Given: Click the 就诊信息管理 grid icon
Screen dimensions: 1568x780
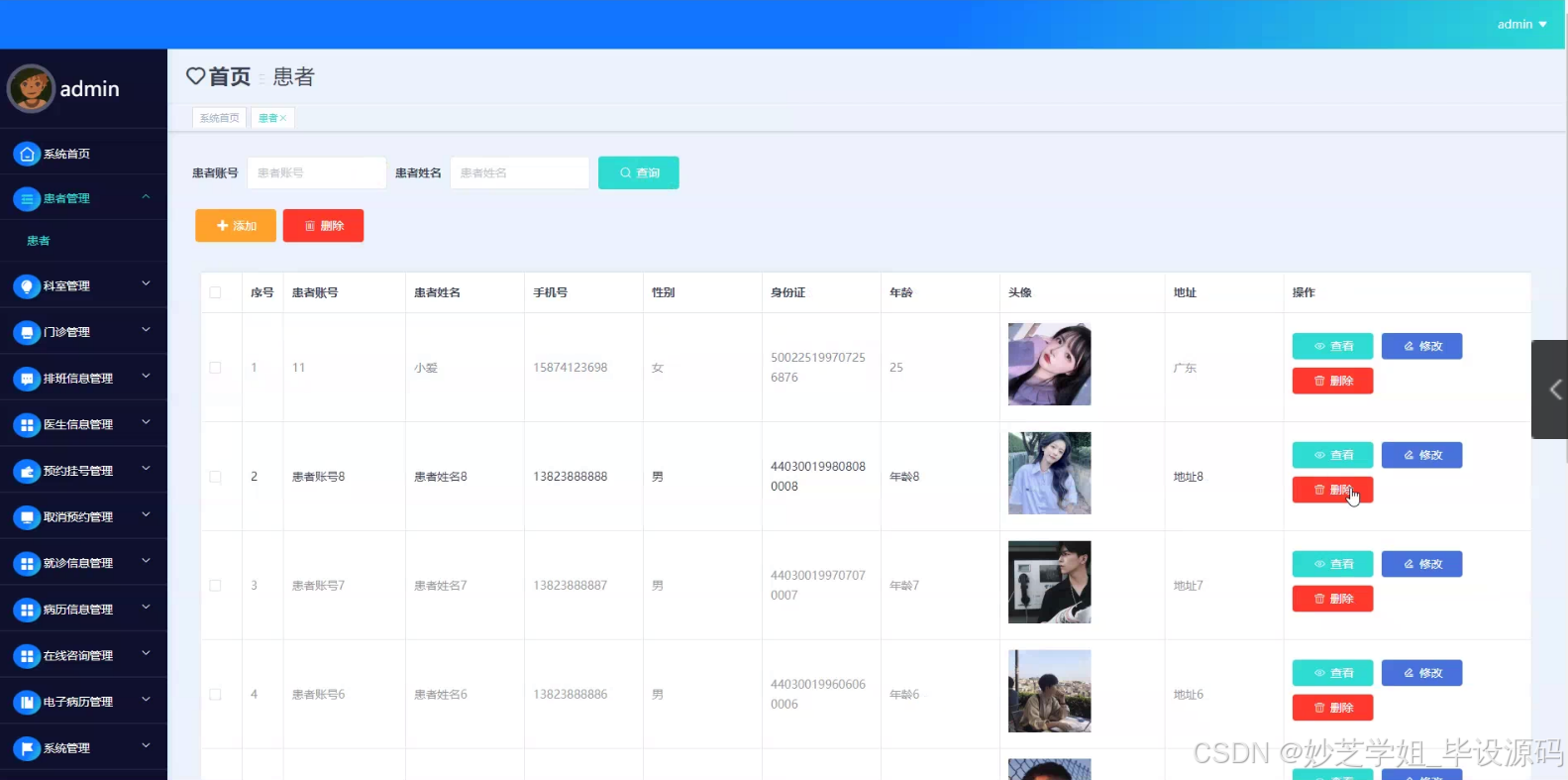Looking at the screenshot, I should click(x=27, y=563).
